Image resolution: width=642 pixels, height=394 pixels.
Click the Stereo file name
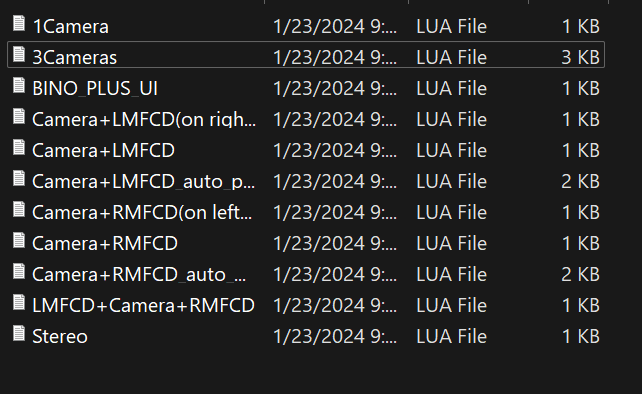(x=60, y=337)
